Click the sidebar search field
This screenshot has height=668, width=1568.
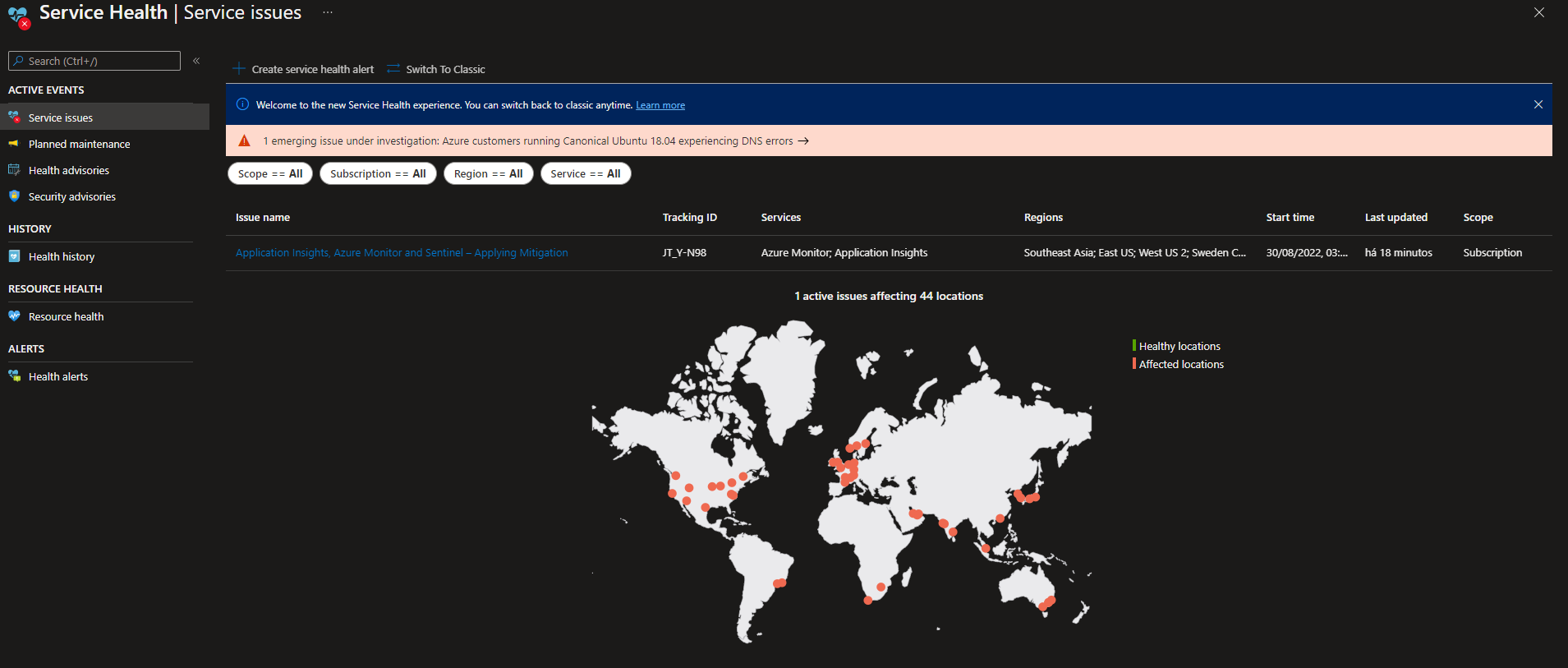pos(94,61)
